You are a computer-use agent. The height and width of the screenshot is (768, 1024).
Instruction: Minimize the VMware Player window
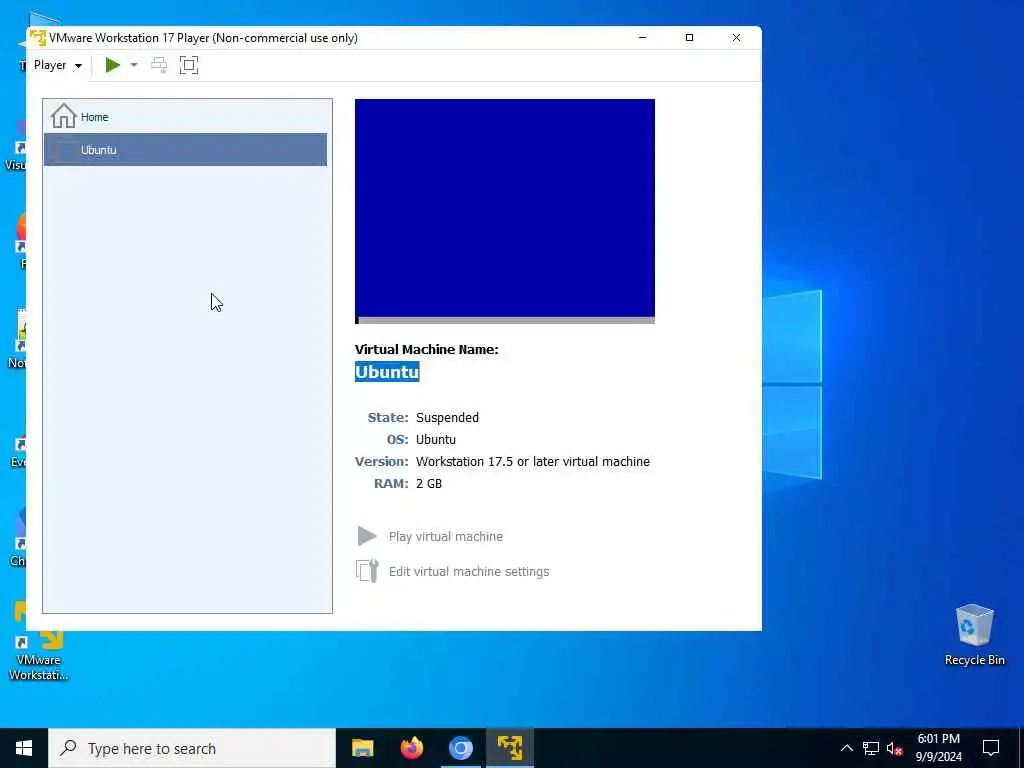coord(643,37)
